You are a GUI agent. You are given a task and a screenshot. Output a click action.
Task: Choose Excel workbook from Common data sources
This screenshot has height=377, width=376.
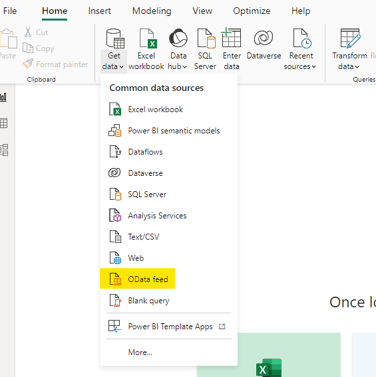coord(169,109)
